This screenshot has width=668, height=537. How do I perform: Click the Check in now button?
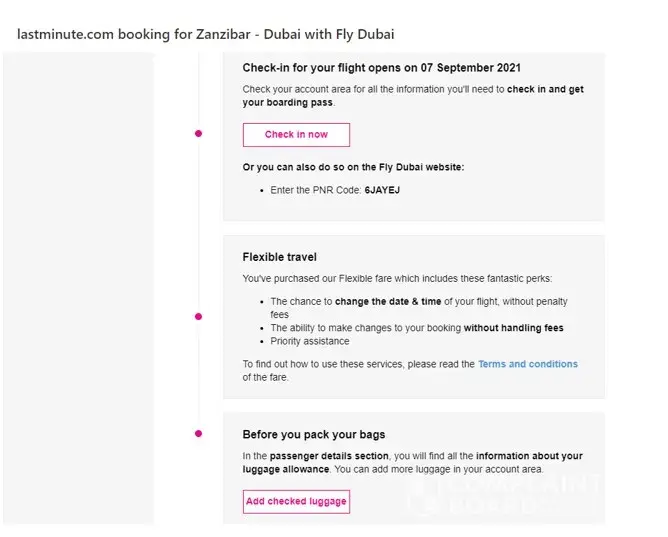pos(296,134)
